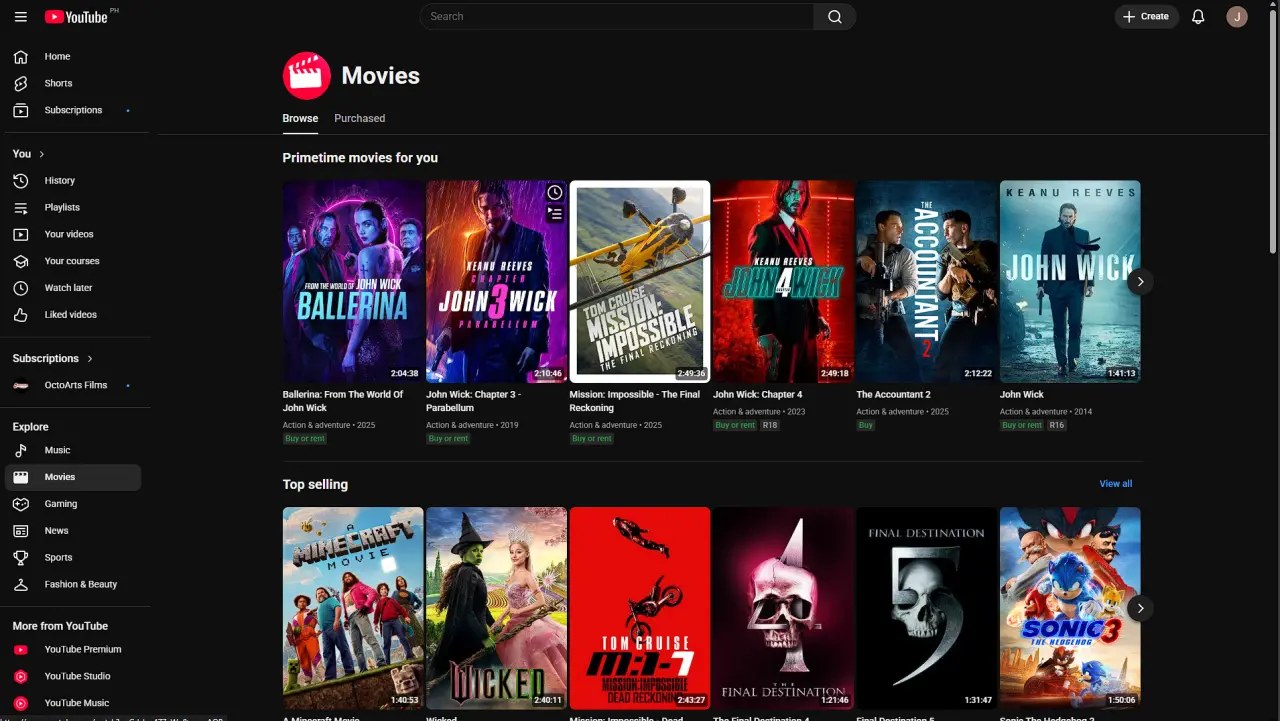This screenshot has width=1280, height=721.
Task: Open the John Wick 2014 poster
Action: [1070, 282]
